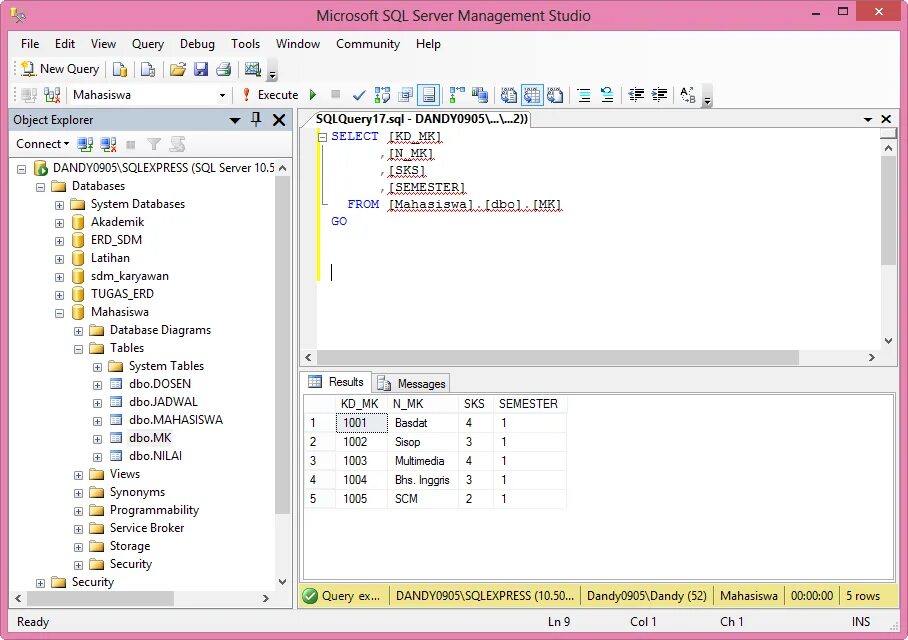
Task: Click the Analysis Services query icon
Action: (148, 70)
